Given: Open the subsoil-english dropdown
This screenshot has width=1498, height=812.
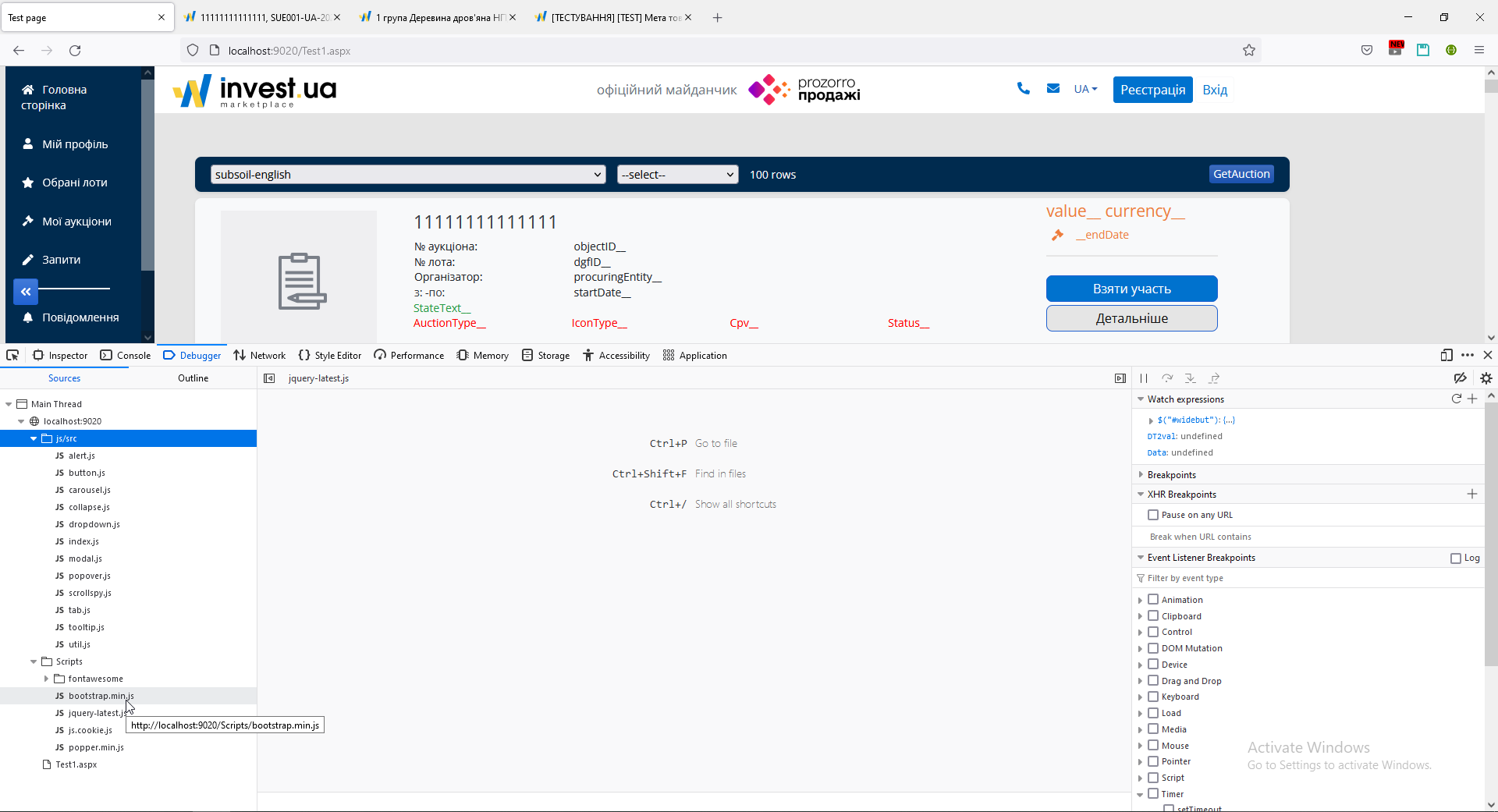Looking at the screenshot, I should 408,175.
